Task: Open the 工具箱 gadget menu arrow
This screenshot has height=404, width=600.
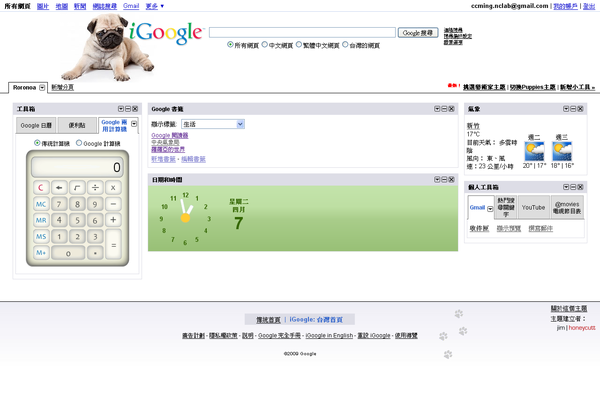Action: (121, 109)
